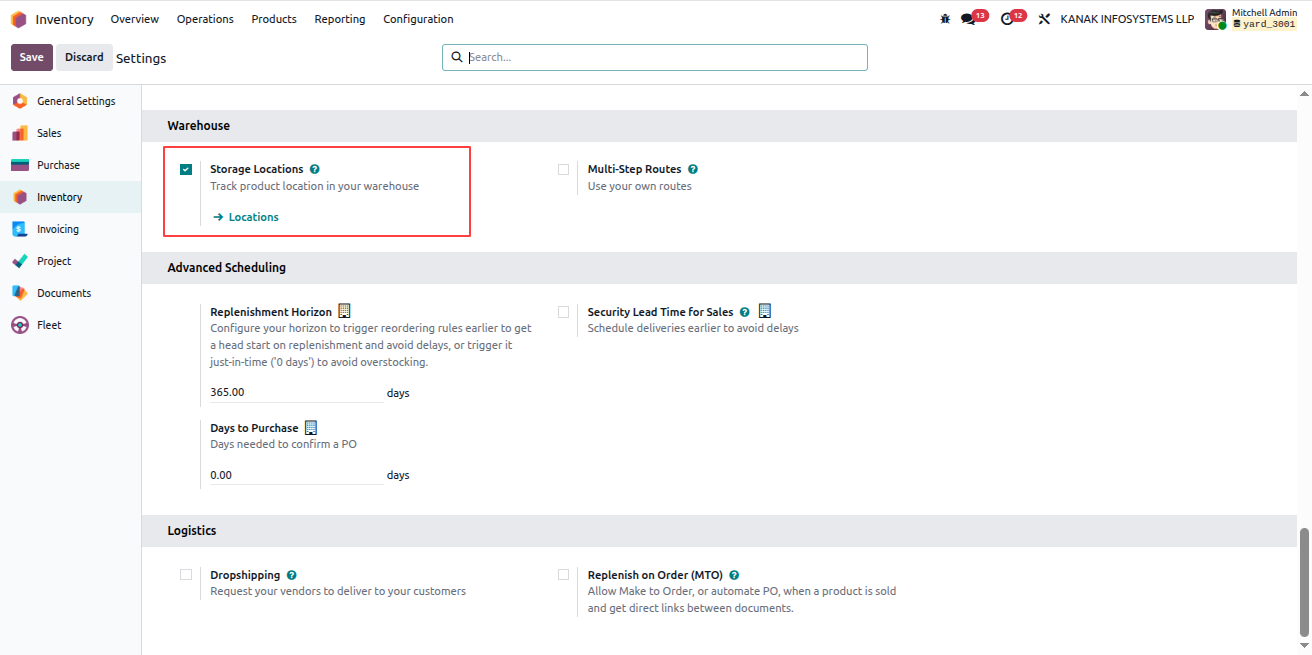
Task: Click the Sales sidebar icon
Action: tap(20, 133)
